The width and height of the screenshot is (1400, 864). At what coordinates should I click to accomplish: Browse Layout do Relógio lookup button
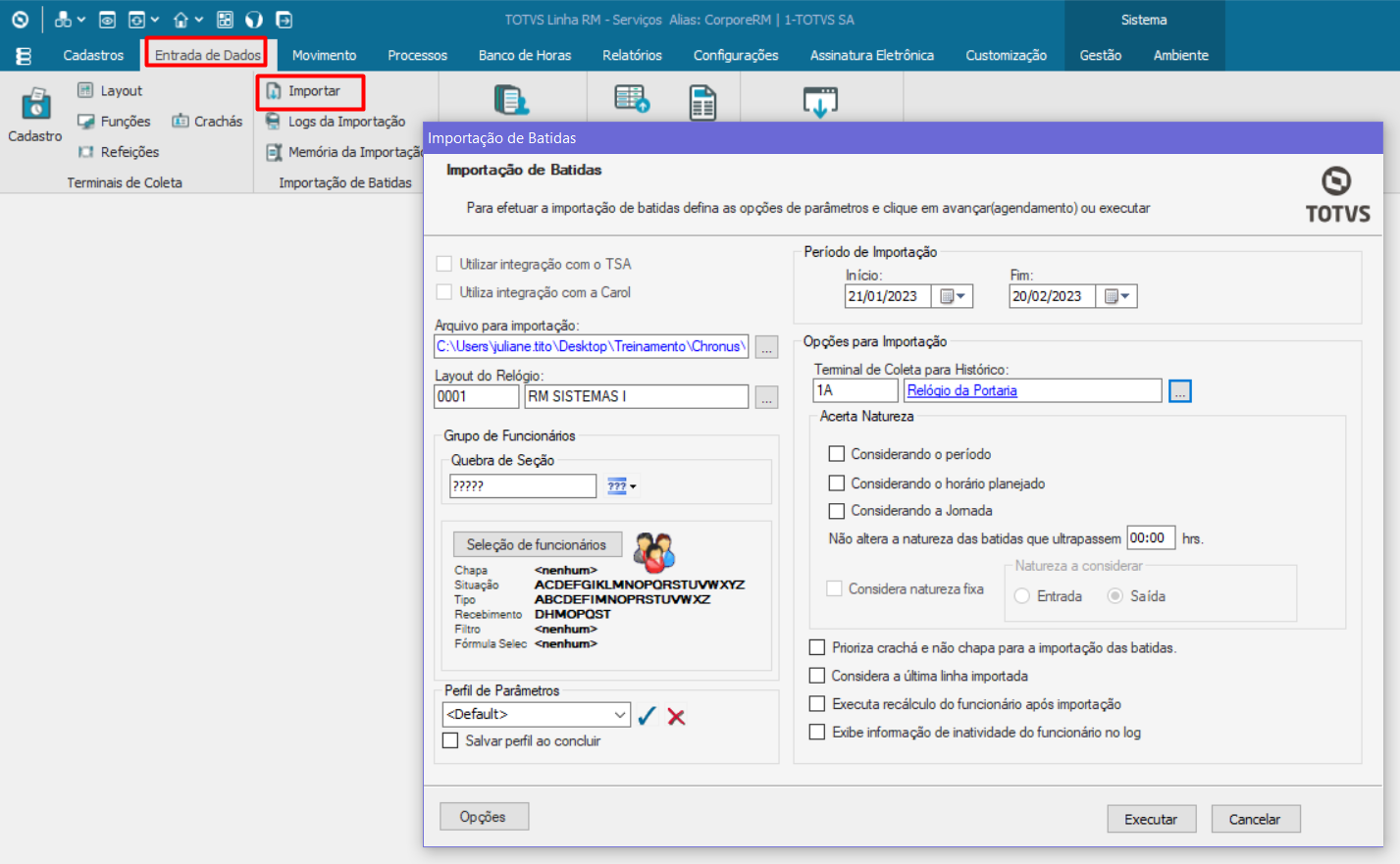click(x=767, y=396)
